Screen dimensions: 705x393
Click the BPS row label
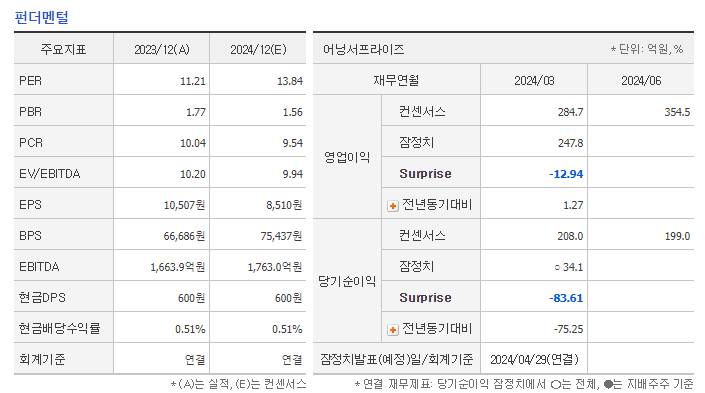(30, 236)
